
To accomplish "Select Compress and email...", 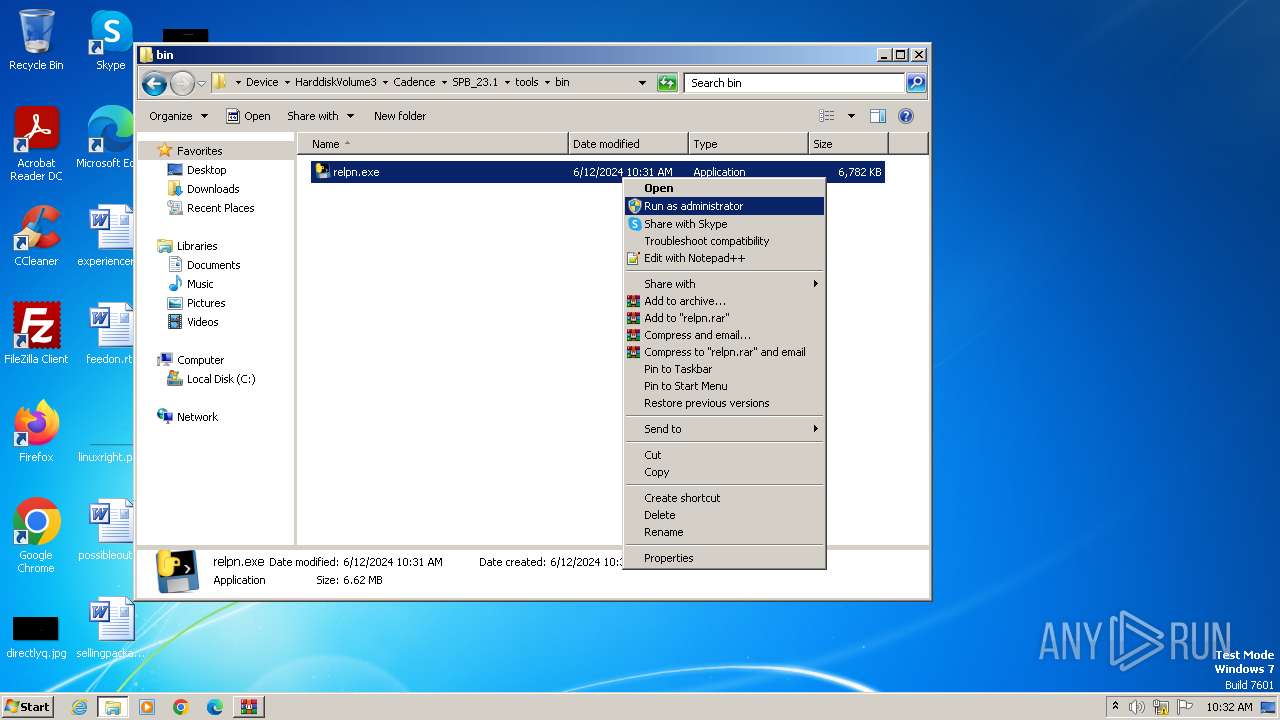I will (724, 335).
